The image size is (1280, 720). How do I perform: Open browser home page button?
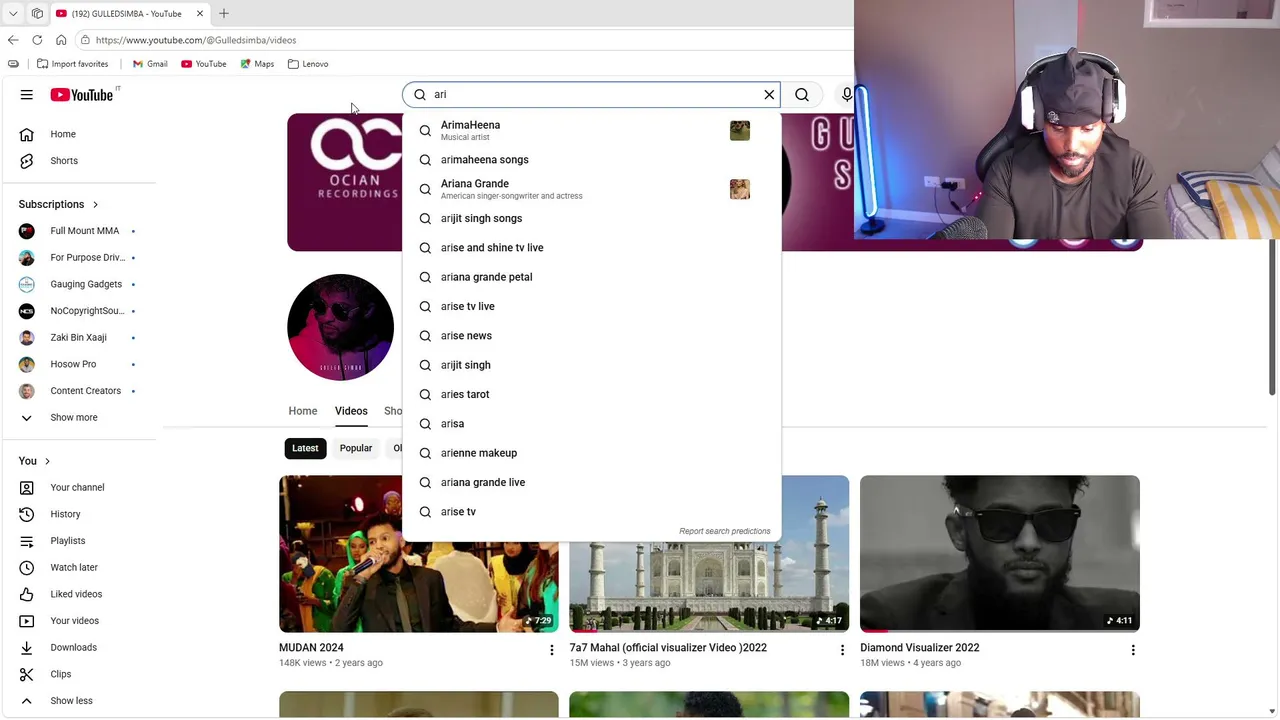61,40
